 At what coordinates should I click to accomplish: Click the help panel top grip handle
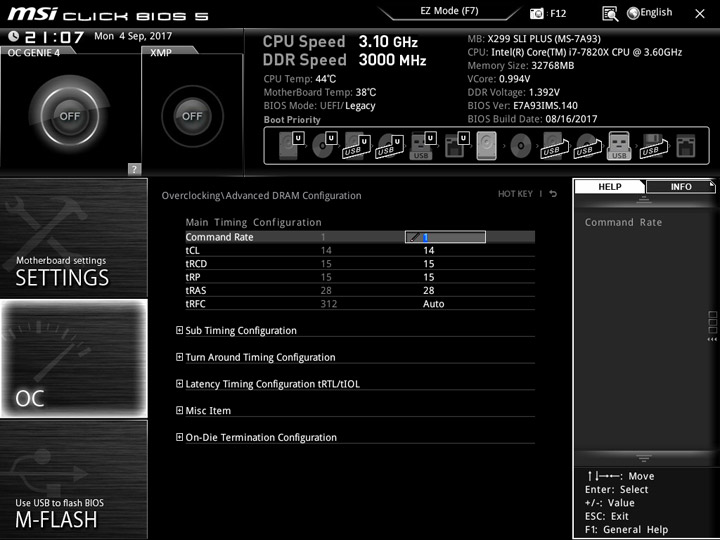click(x=644, y=199)
